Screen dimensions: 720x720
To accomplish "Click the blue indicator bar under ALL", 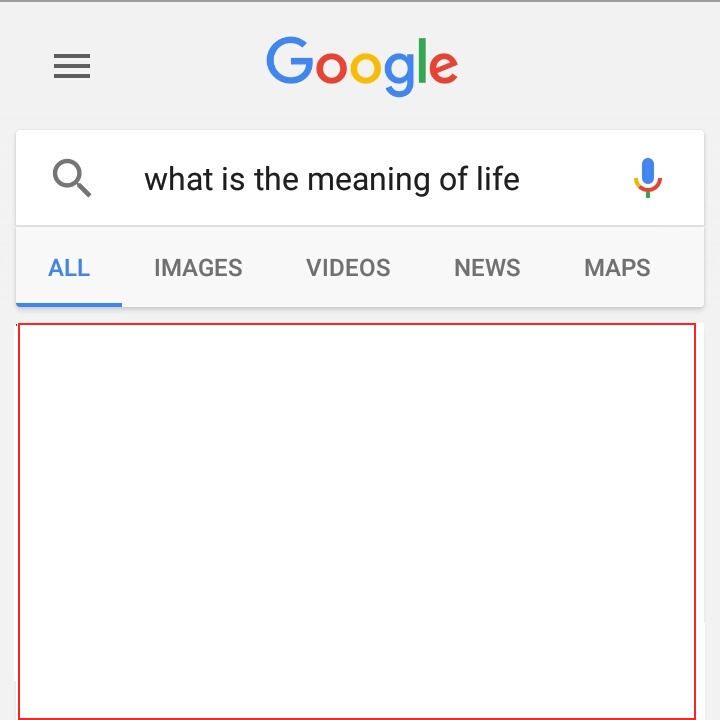I will tap(69, 304).
